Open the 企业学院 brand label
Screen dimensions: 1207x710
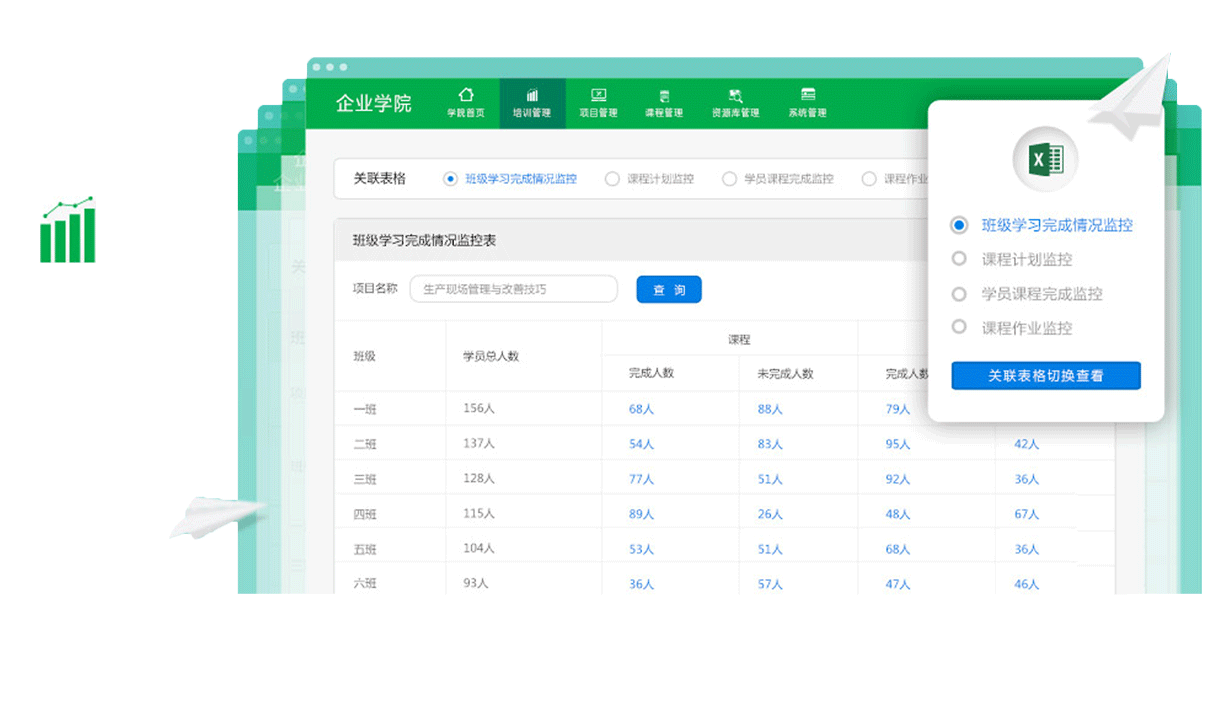372,103
